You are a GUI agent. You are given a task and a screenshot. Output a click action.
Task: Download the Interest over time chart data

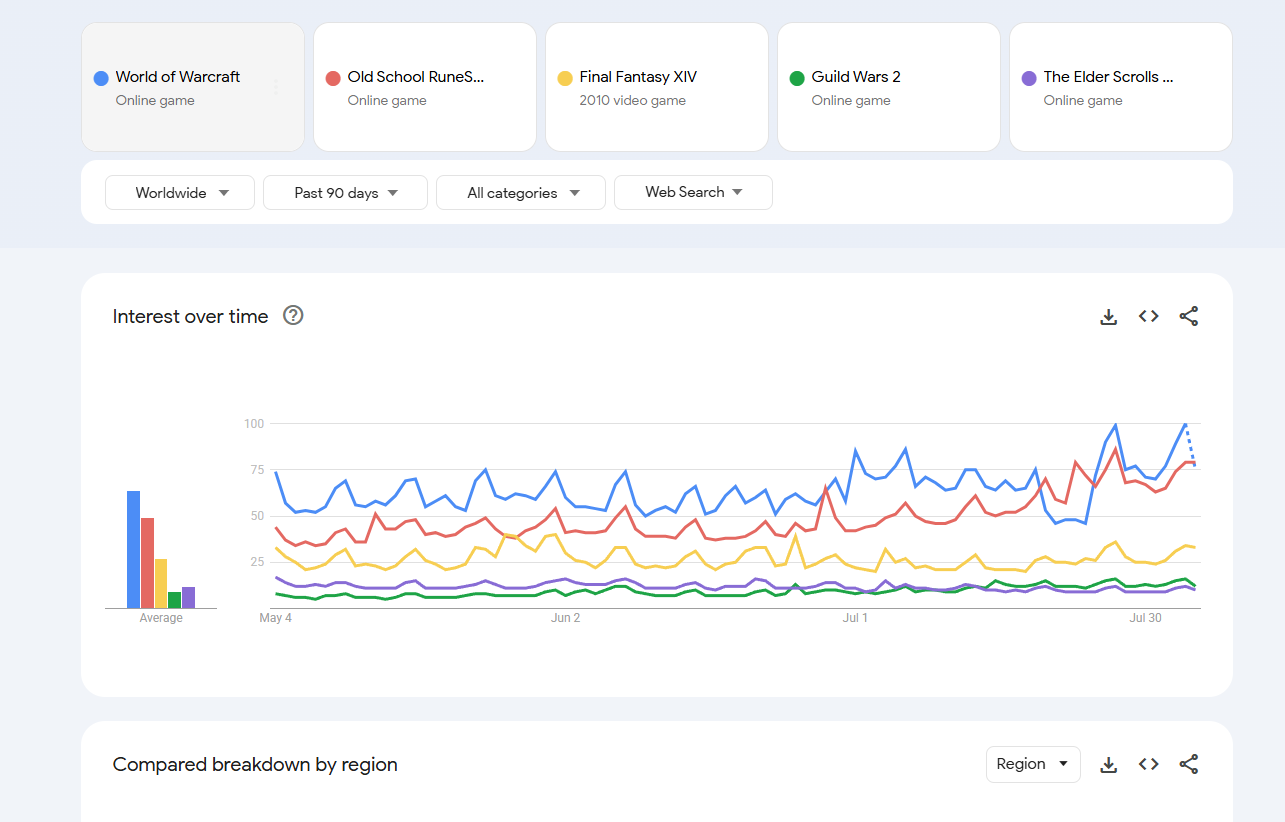(1108, 317)
